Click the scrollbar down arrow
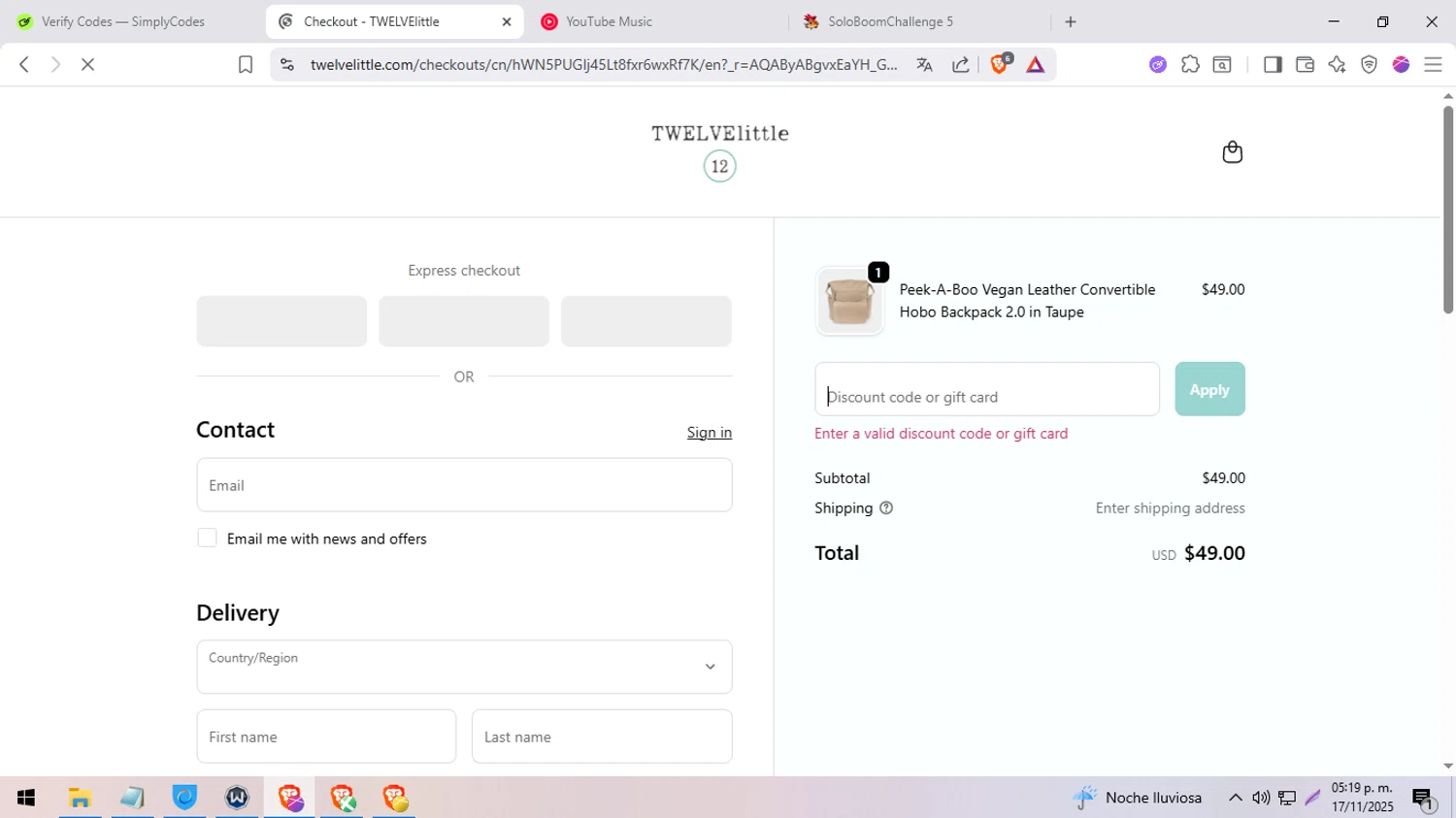Viewport: 1456px width, 818px height. click(x=1447, y=766)
